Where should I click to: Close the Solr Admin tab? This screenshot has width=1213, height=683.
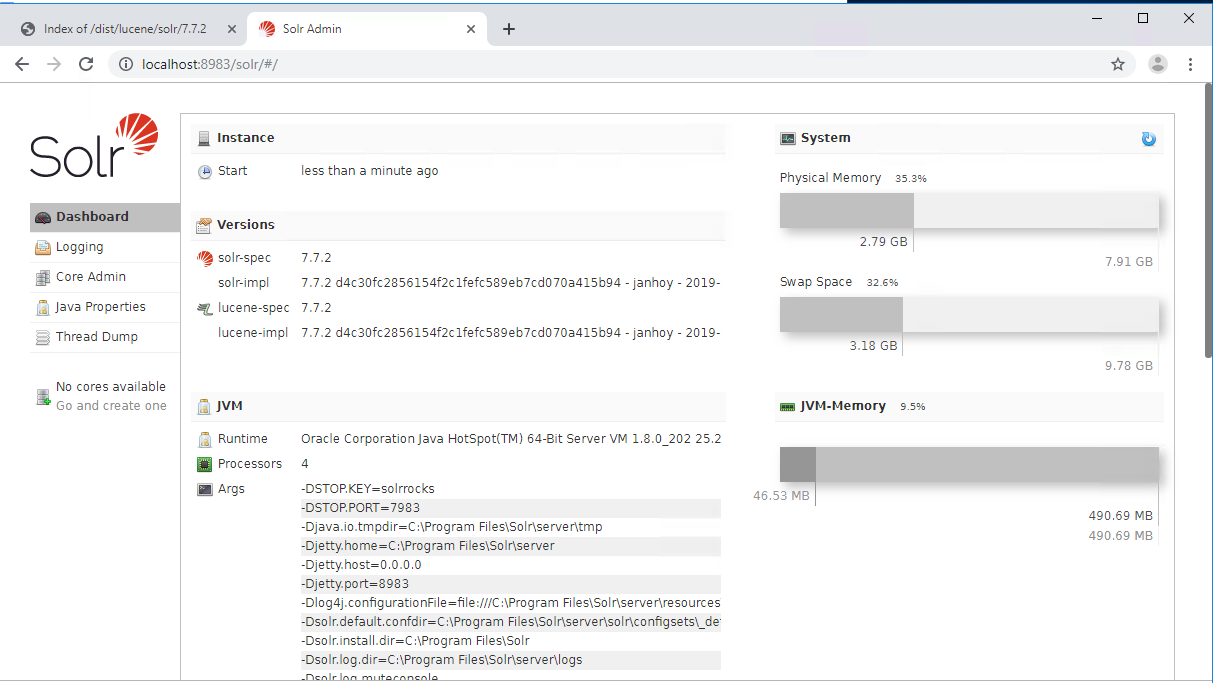(471, 29)
